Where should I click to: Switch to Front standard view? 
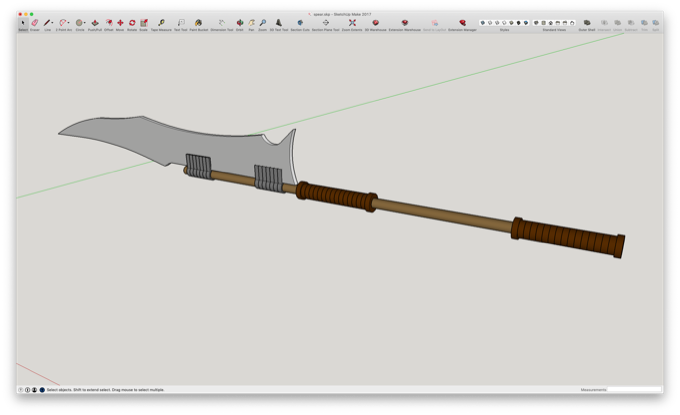point(551,23)
